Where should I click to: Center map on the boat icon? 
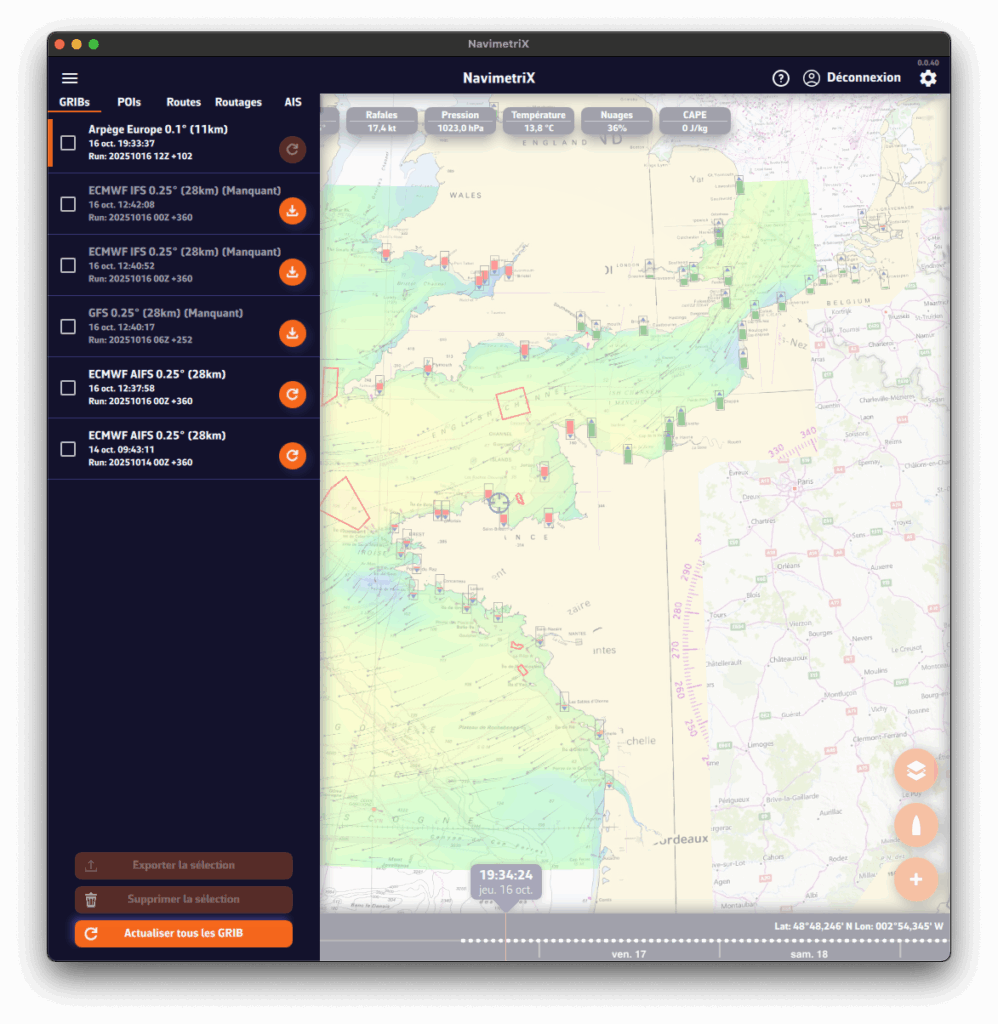915,825
